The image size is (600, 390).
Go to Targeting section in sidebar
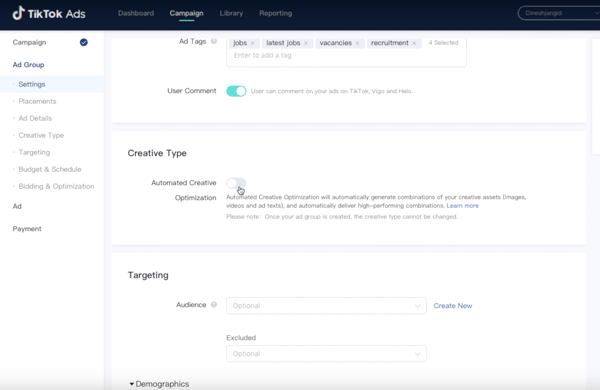pos(34,152)
